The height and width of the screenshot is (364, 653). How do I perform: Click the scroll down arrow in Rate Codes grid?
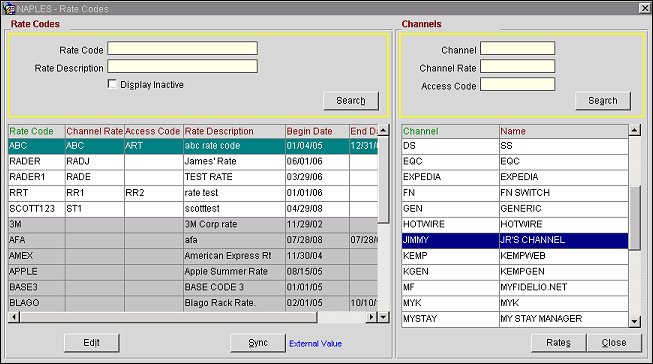click(x=383, y=317)
